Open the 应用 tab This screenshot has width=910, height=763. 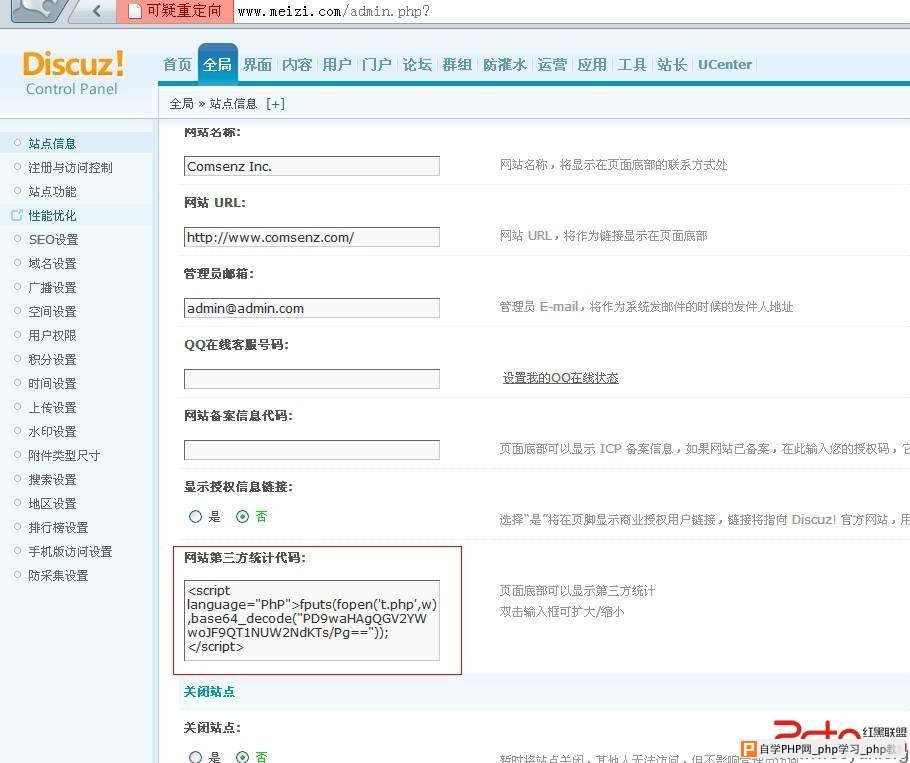[592, 64]
